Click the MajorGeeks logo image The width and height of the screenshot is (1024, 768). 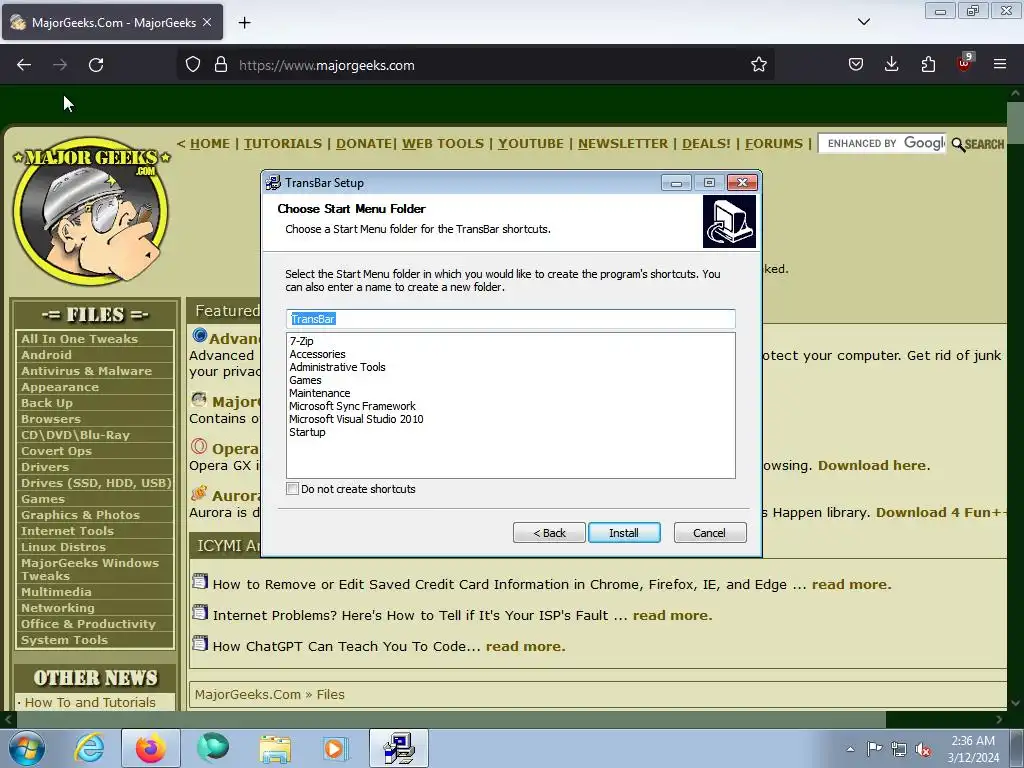91,211
